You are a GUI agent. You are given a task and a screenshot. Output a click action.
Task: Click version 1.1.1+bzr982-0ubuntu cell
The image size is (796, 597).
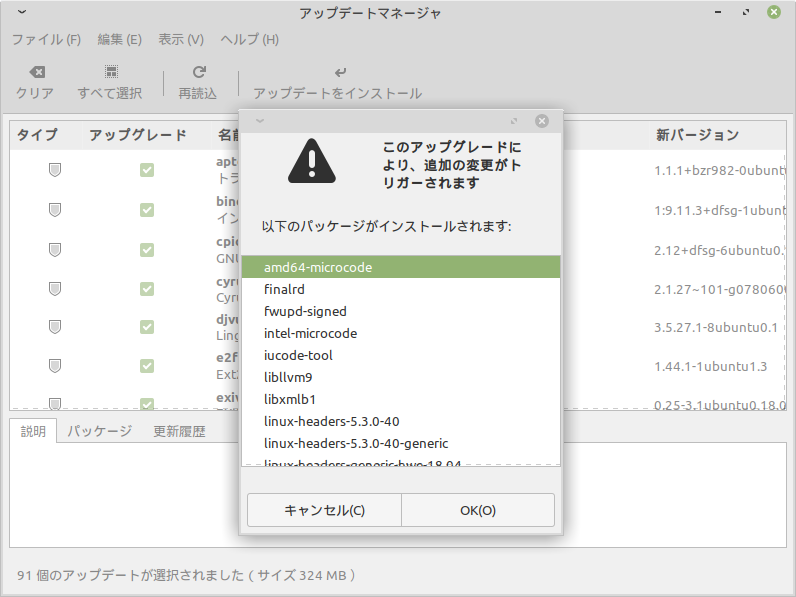[720, 171]
